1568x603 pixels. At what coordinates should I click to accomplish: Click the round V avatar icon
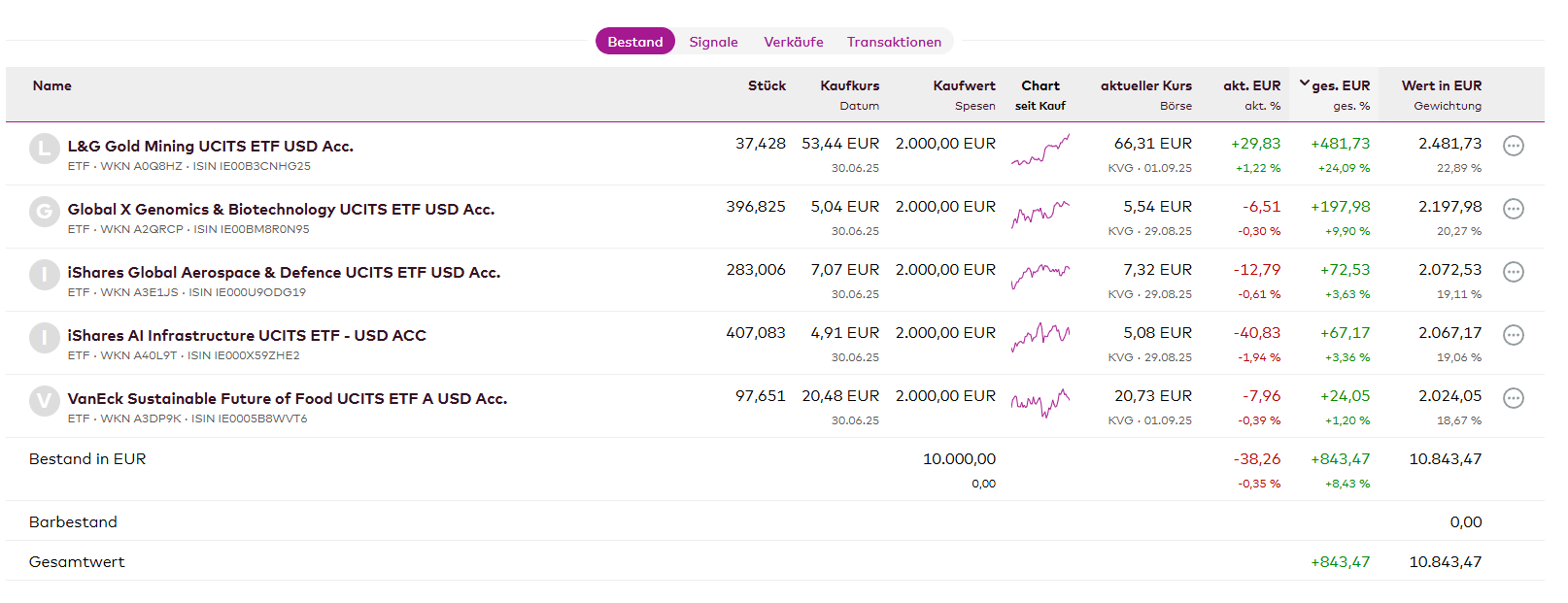[44, 401]
